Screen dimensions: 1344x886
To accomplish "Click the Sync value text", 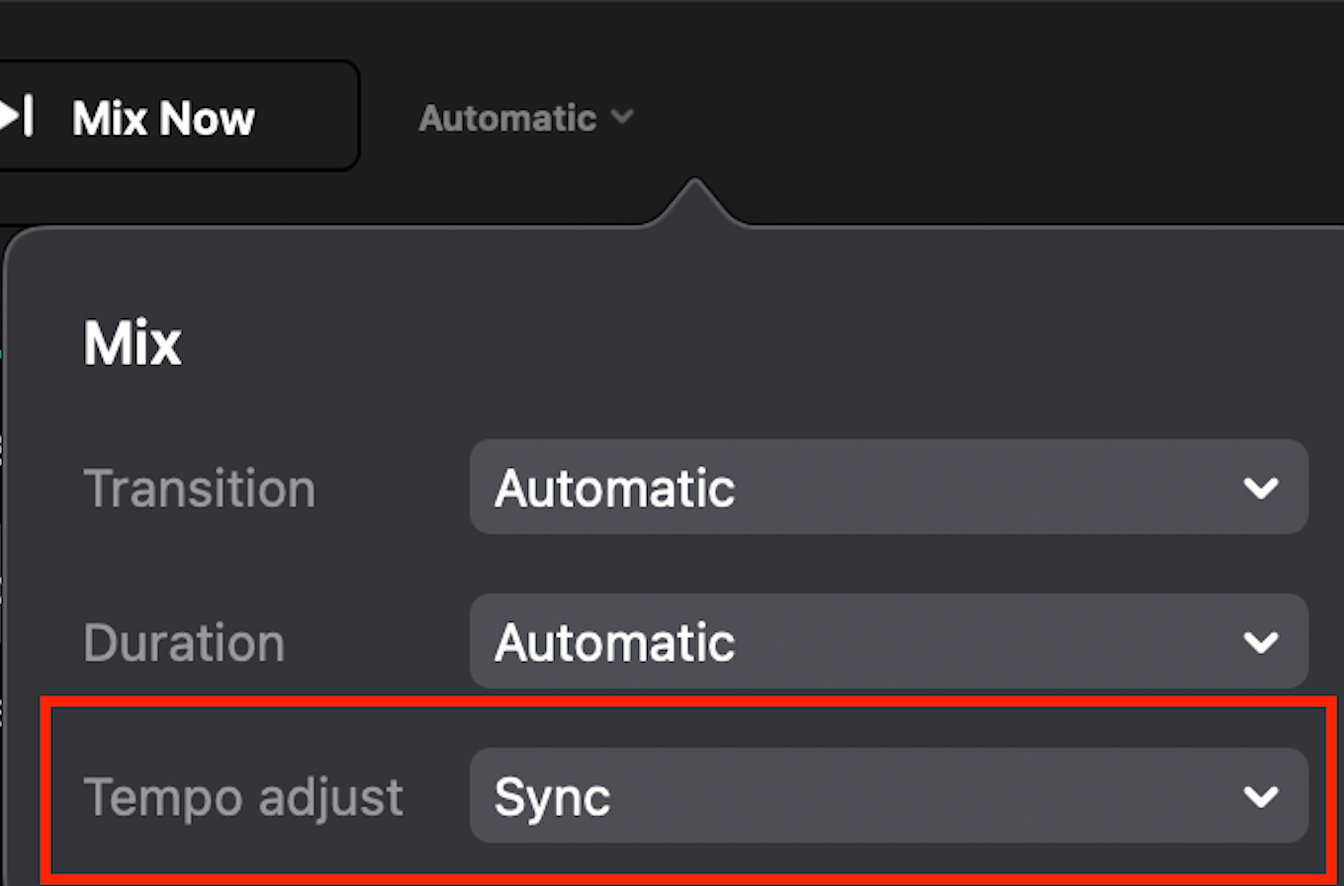I will [x=552, y=797].
